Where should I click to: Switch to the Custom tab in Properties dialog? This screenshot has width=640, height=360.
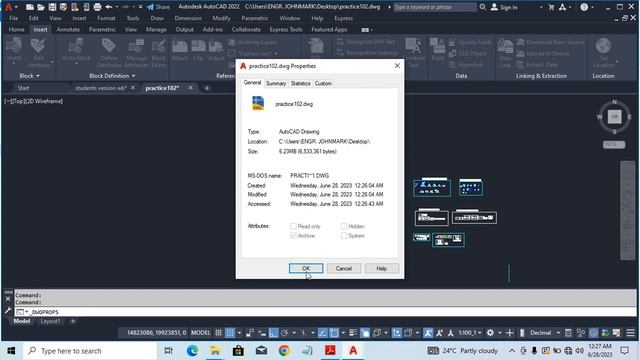pos(323,83)
